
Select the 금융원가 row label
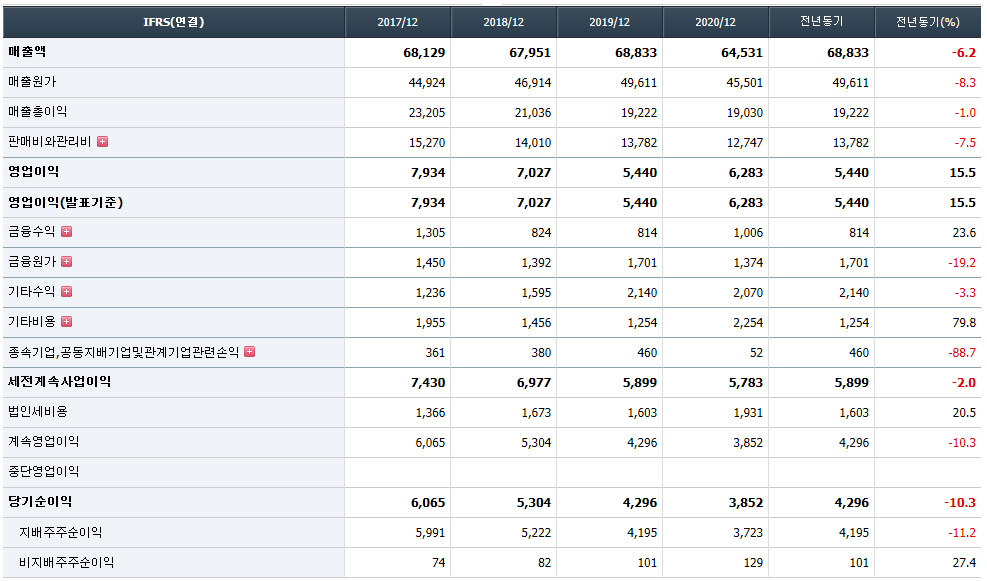[31, 261]
